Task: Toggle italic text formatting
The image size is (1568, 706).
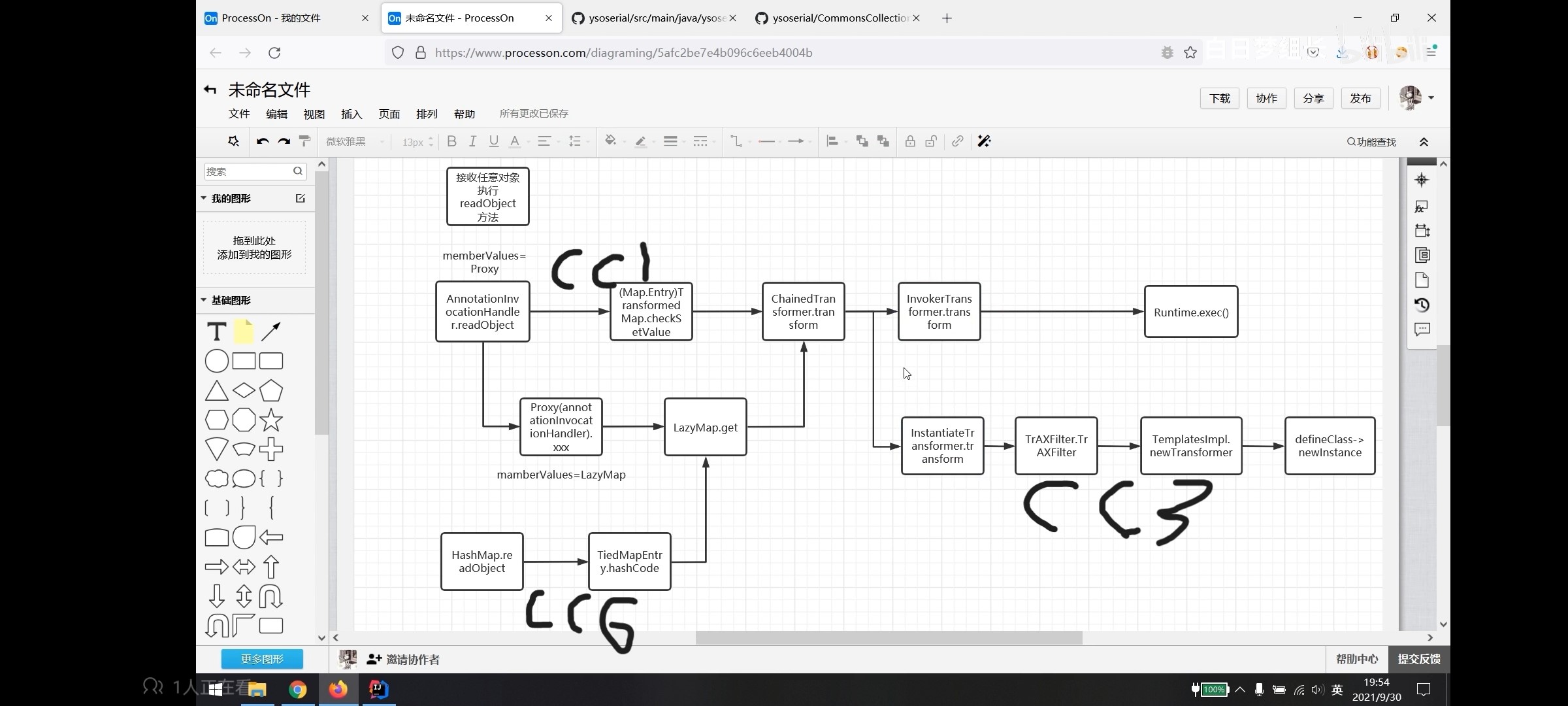Action: (472, 141)
